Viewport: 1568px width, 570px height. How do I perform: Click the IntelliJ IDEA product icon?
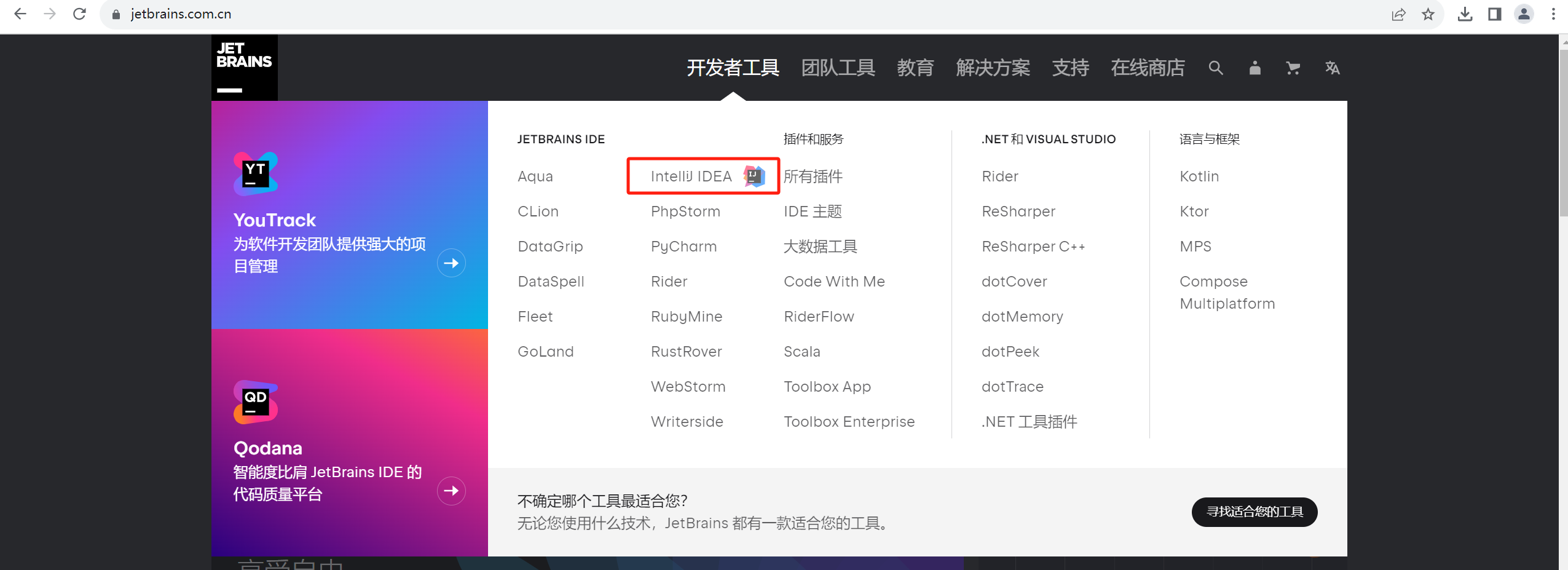(x=754, y=176)
